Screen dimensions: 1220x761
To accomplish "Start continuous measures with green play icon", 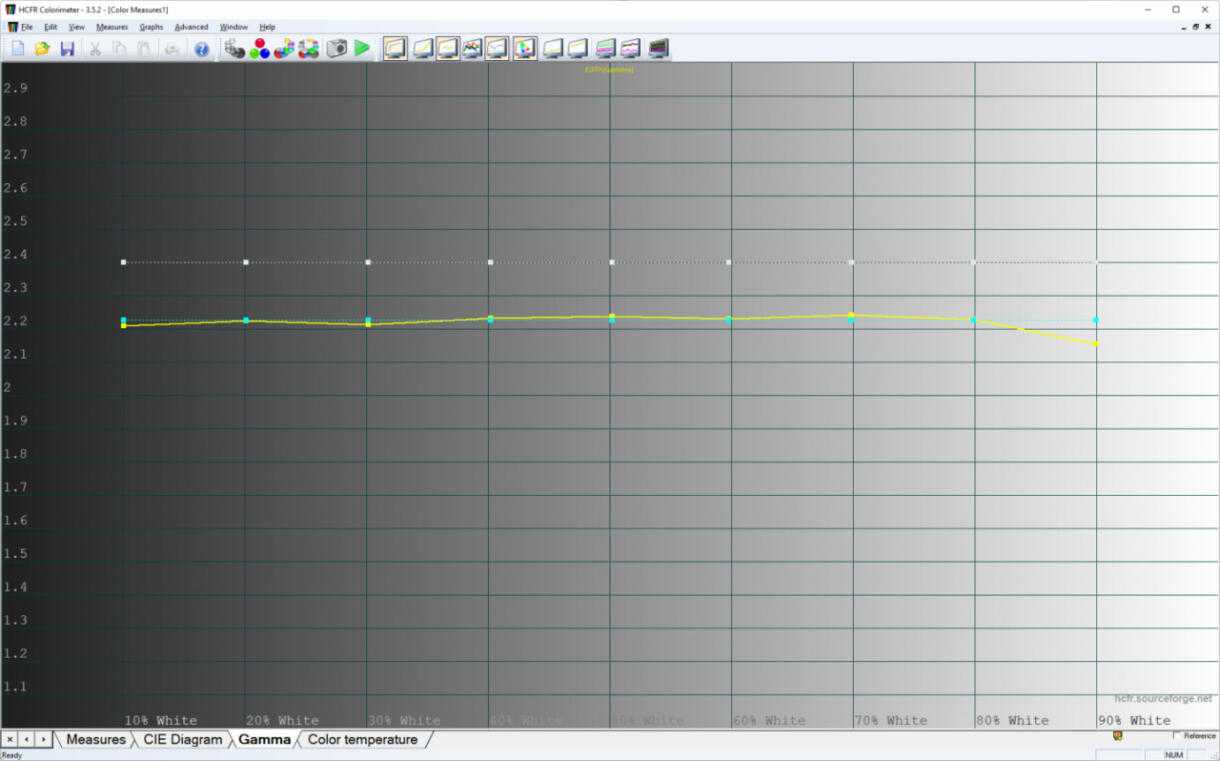I will 362,48.
